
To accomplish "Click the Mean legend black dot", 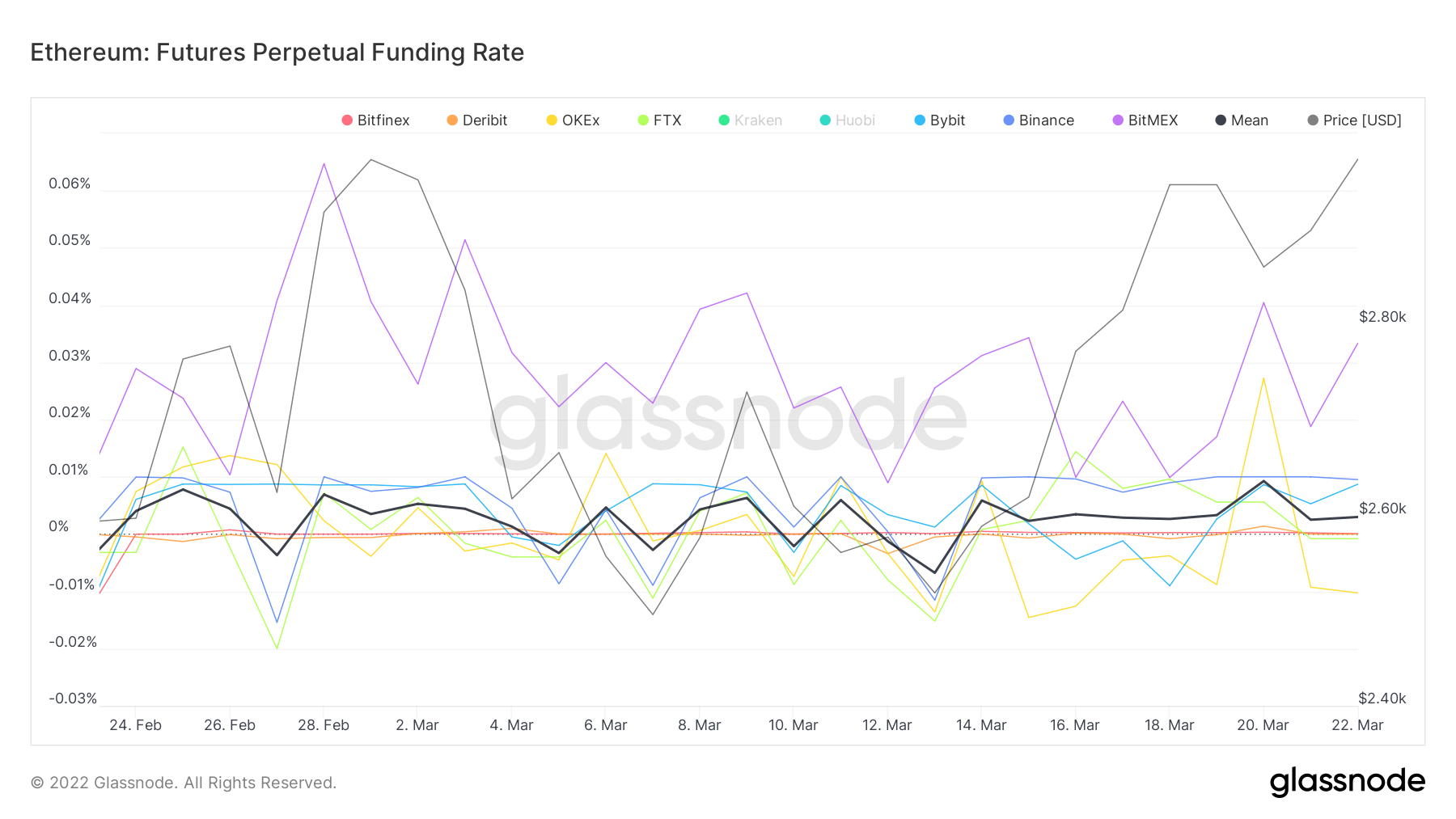I will 1221,120.
